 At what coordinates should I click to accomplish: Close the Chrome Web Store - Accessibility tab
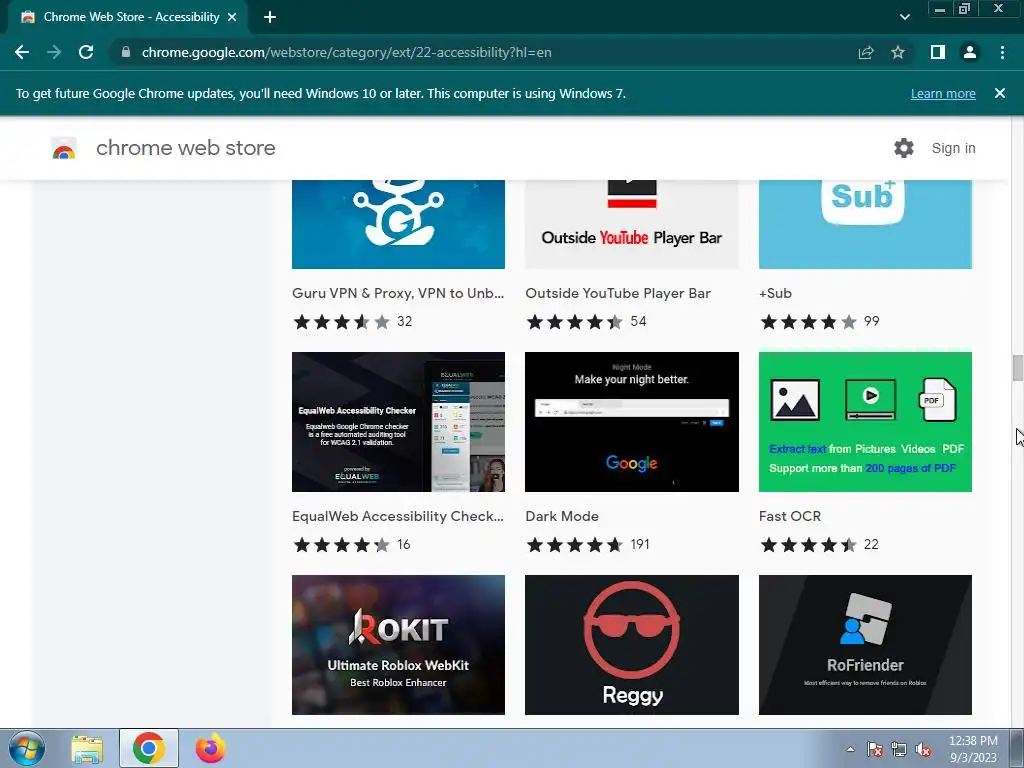pos(232,17)
